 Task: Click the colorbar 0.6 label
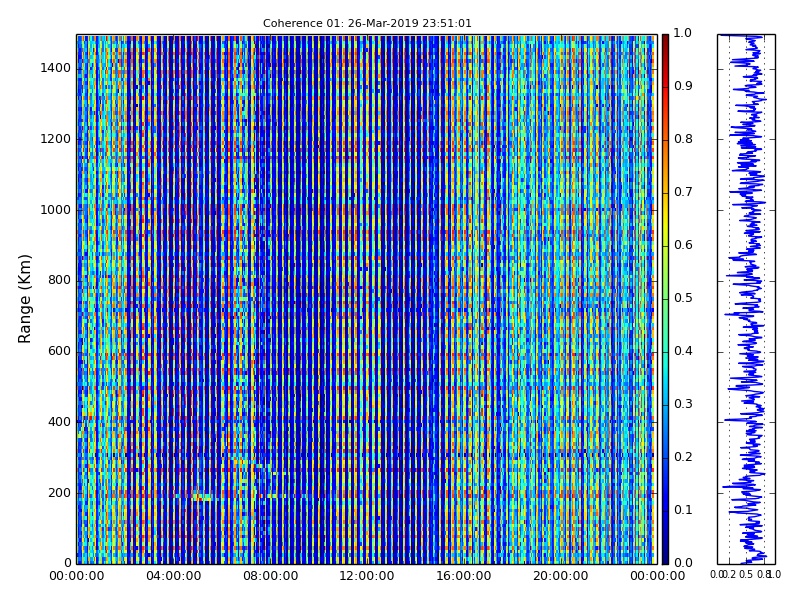pyautogui.click(x=683, y=245)
